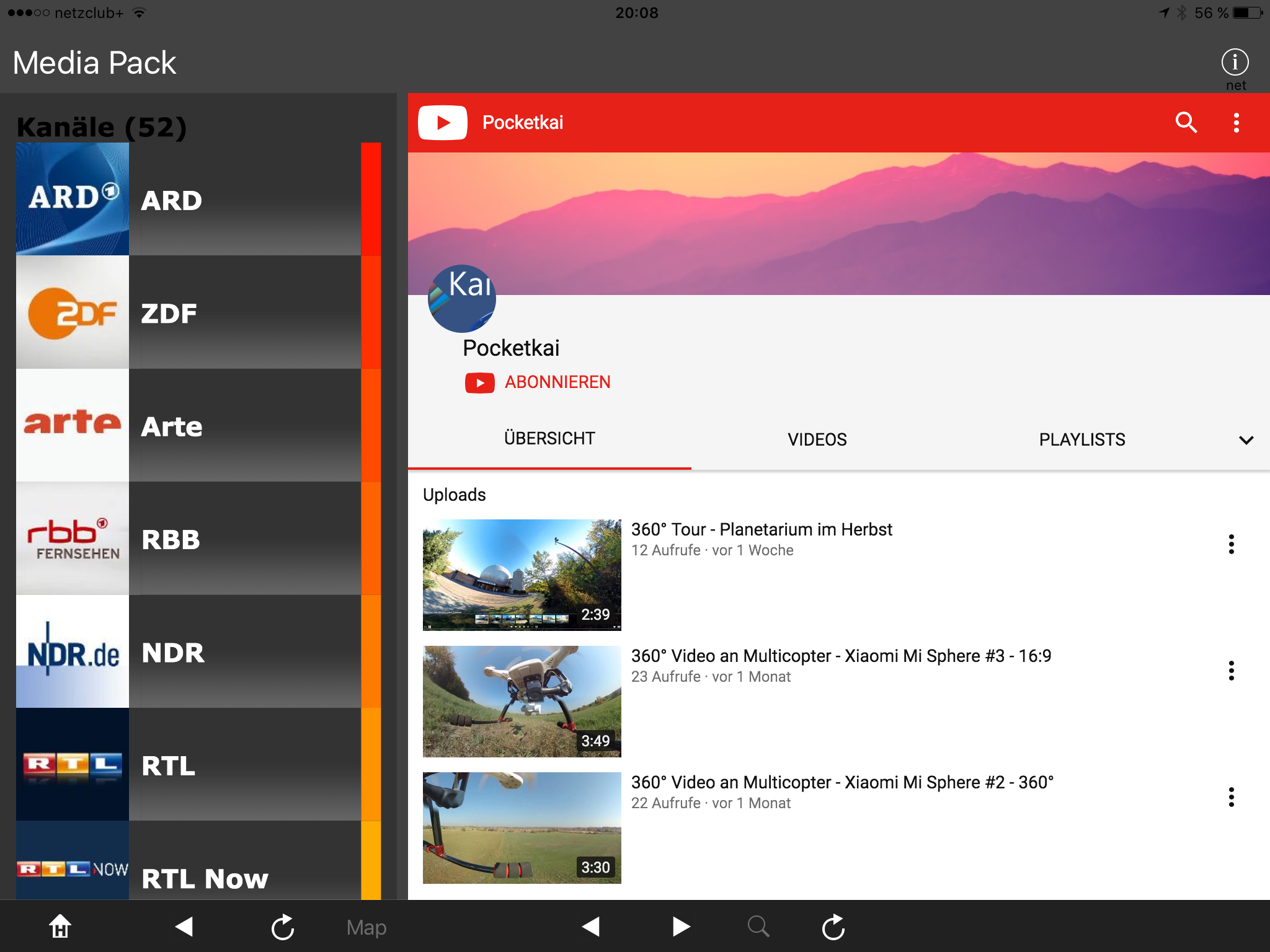
Task: Select the Arte channel logo
Action: click(73, 425)
